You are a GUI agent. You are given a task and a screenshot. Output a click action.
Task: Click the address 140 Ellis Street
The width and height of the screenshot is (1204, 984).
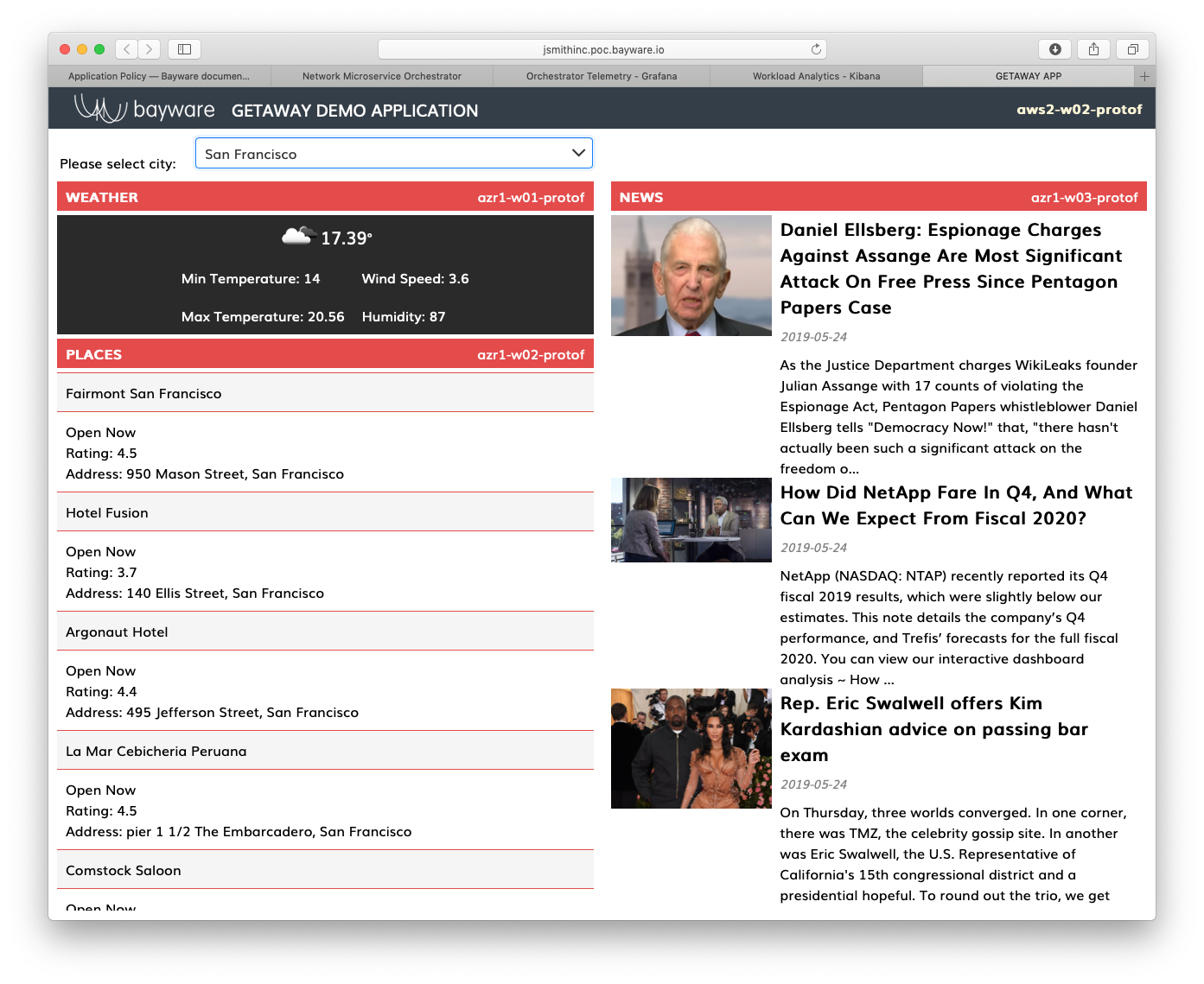(194, 594)
